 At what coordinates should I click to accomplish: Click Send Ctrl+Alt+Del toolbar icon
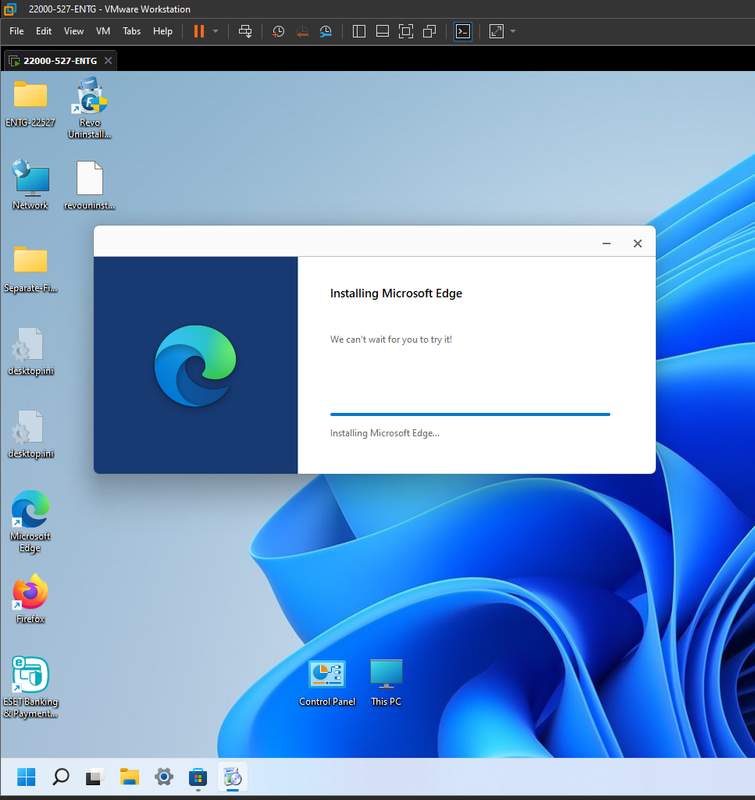(x=245, y=32)
